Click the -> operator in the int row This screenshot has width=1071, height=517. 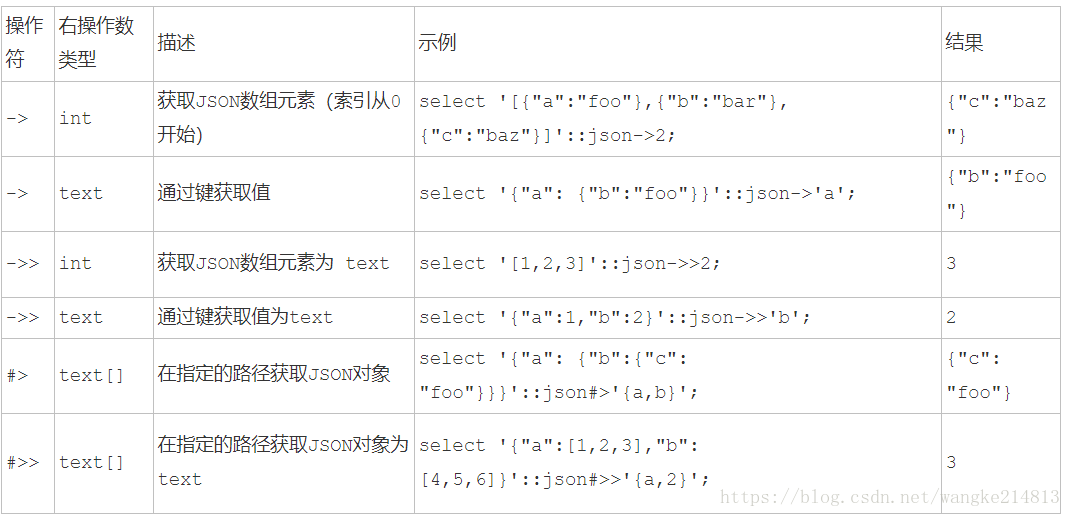pos(18,119)
